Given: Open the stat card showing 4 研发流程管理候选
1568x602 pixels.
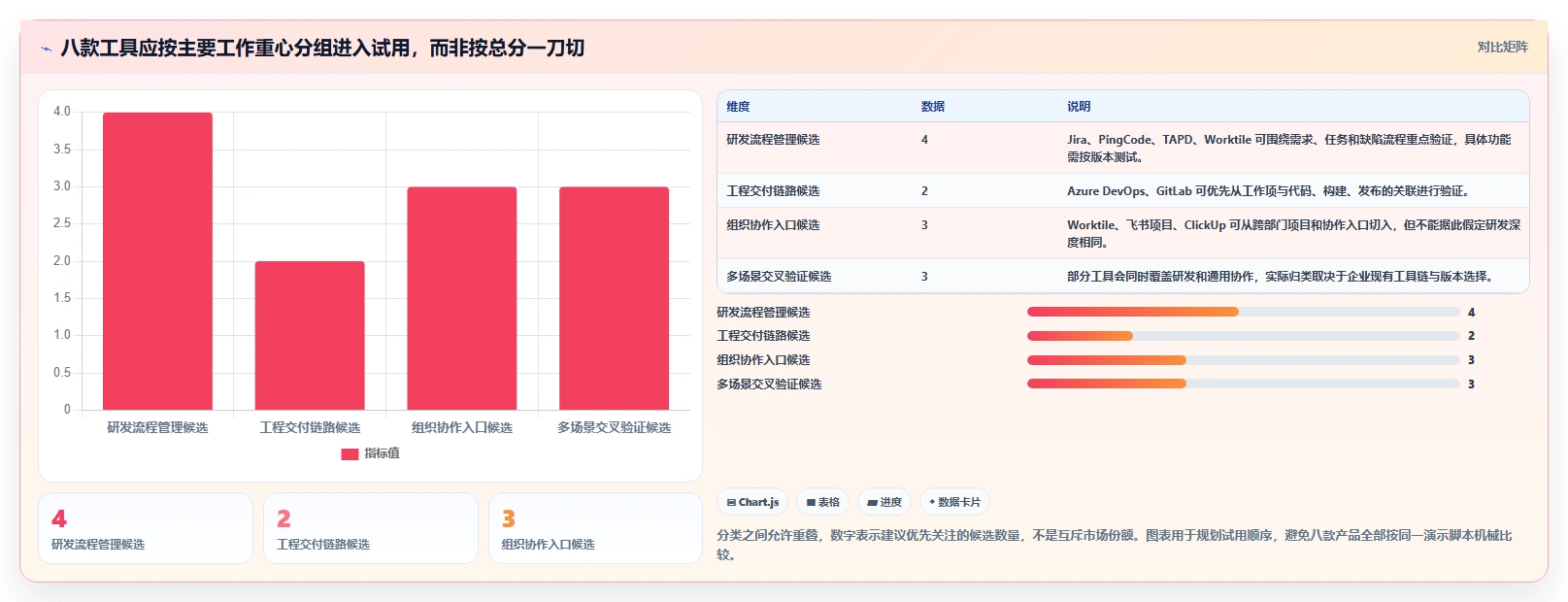Looking at the screenshot, I should click(146, 528).
